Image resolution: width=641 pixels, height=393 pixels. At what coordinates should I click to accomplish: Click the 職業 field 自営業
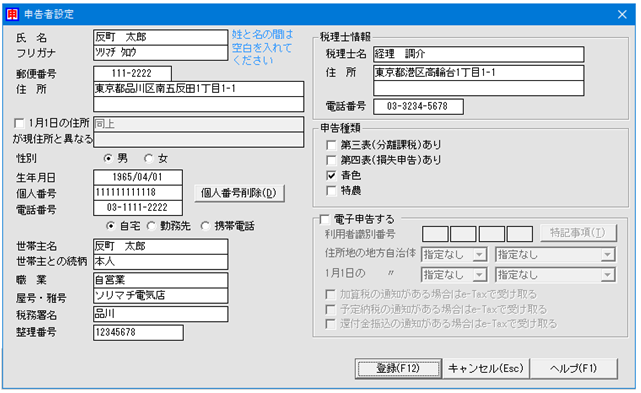pos(160,280)
